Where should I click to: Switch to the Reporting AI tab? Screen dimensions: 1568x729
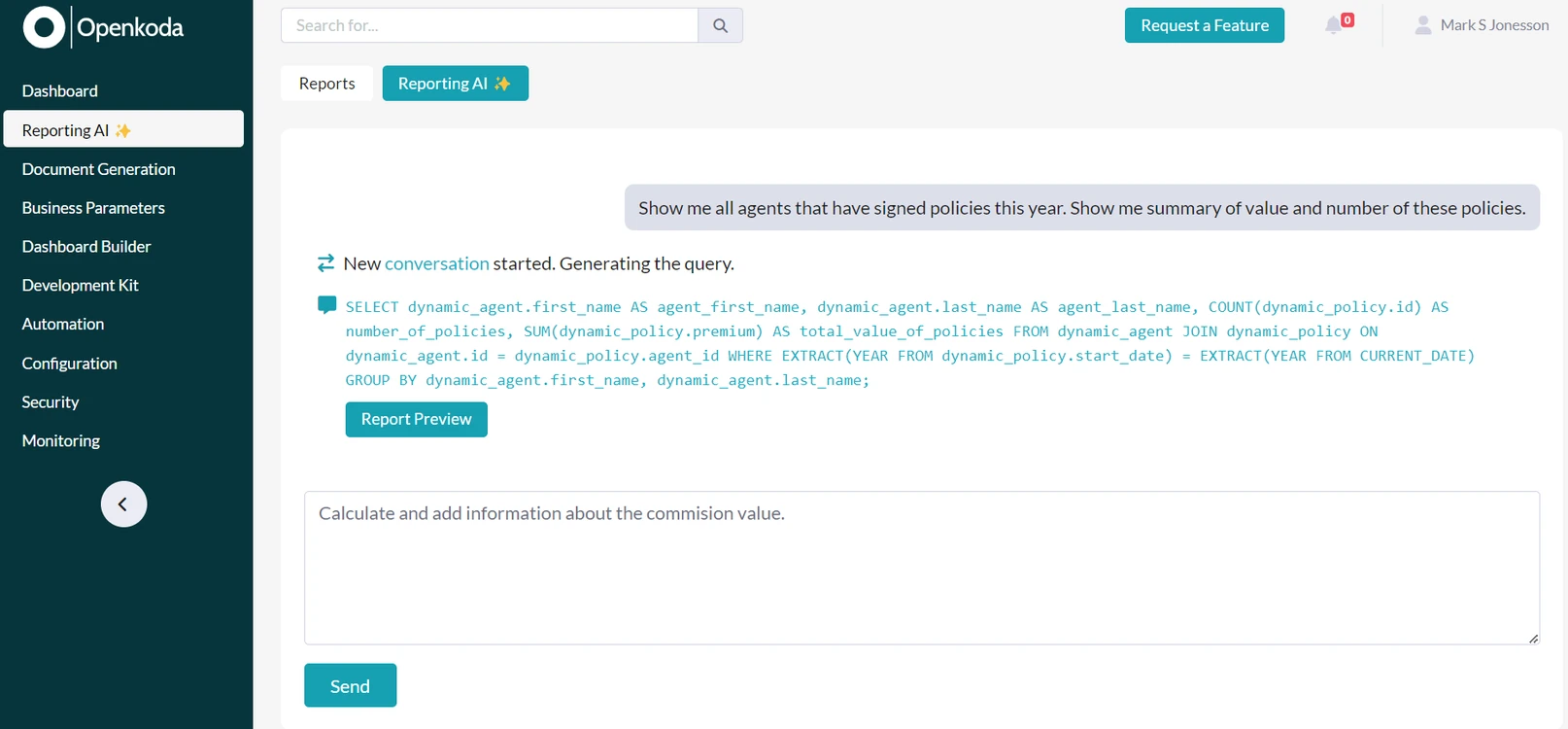(x=455, y=84)
